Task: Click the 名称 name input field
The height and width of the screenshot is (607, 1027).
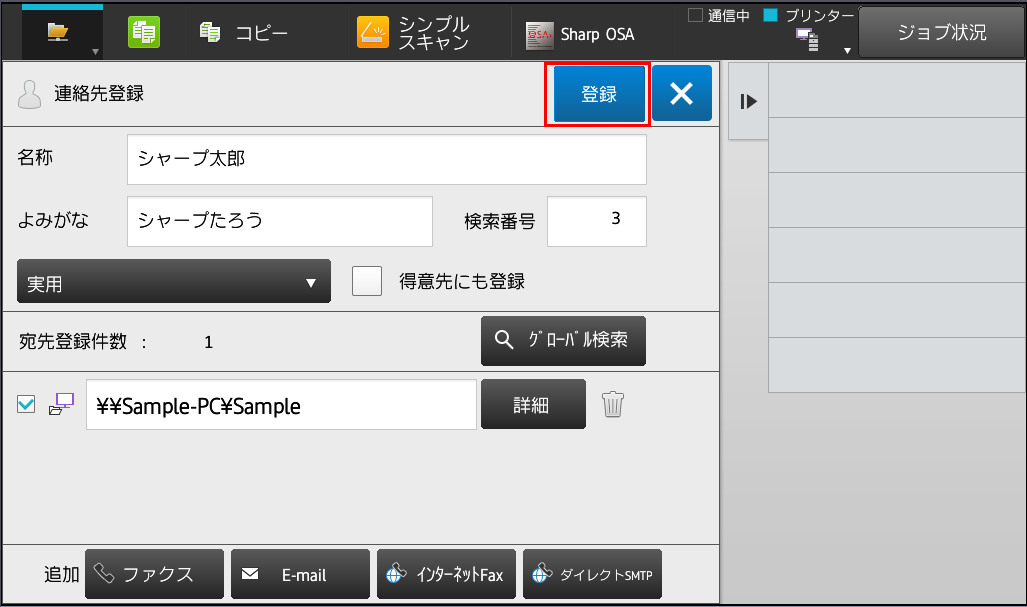Action: point(386,160)
